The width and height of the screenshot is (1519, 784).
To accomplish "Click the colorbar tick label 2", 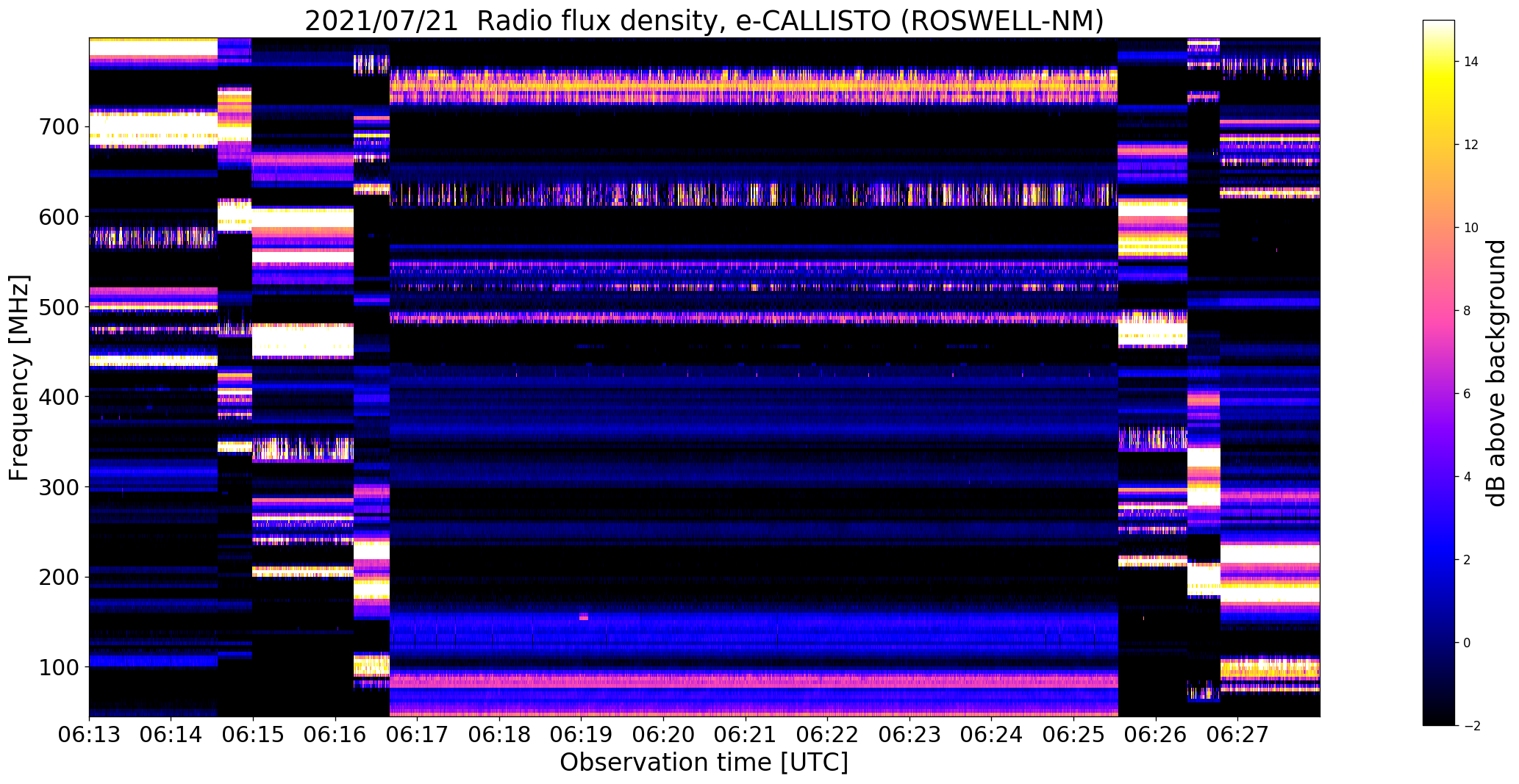I will pyautogui.click(x=1467, y=560).
